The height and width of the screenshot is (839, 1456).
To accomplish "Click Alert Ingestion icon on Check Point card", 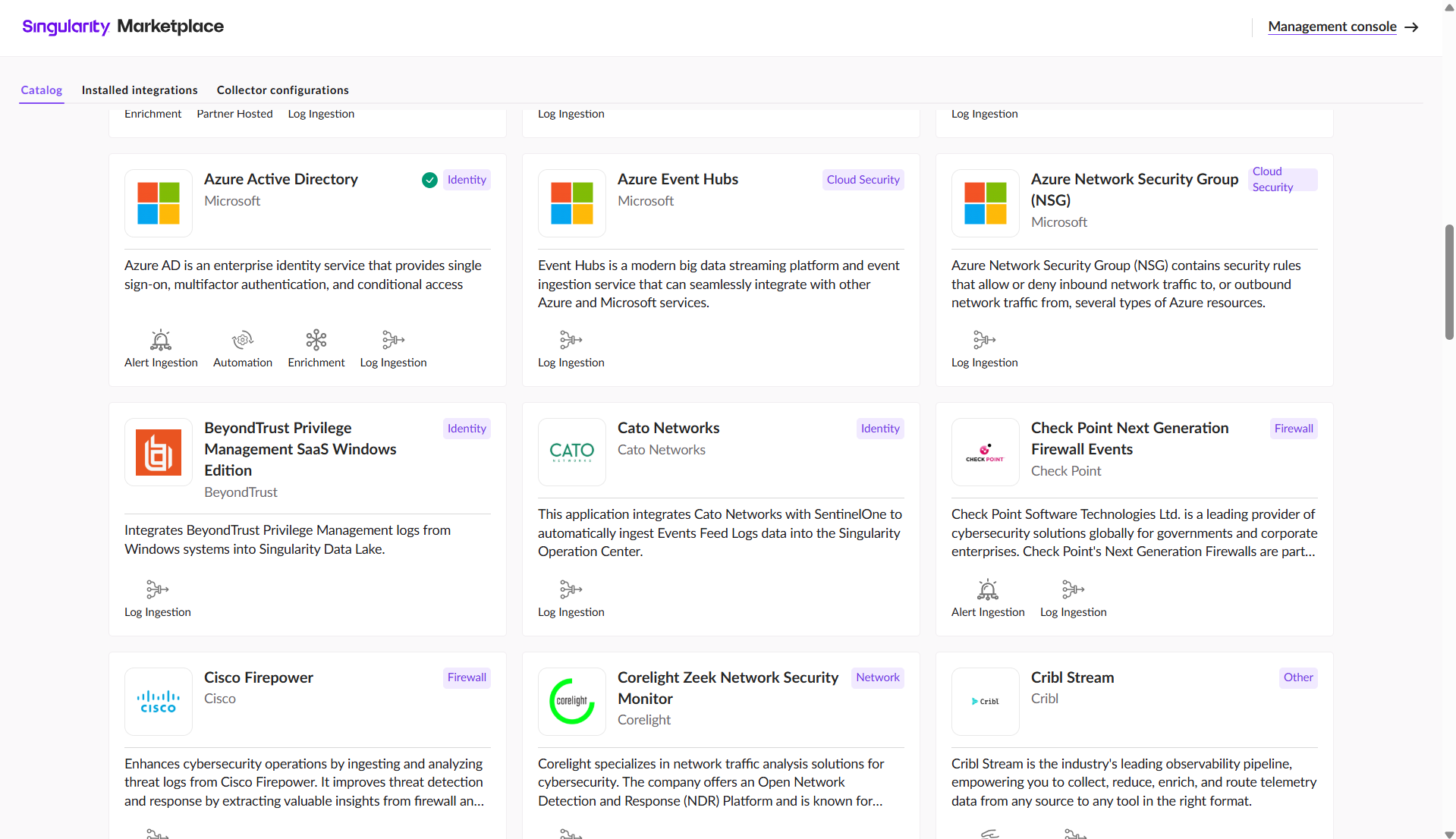I will click(x=987, y=589).
